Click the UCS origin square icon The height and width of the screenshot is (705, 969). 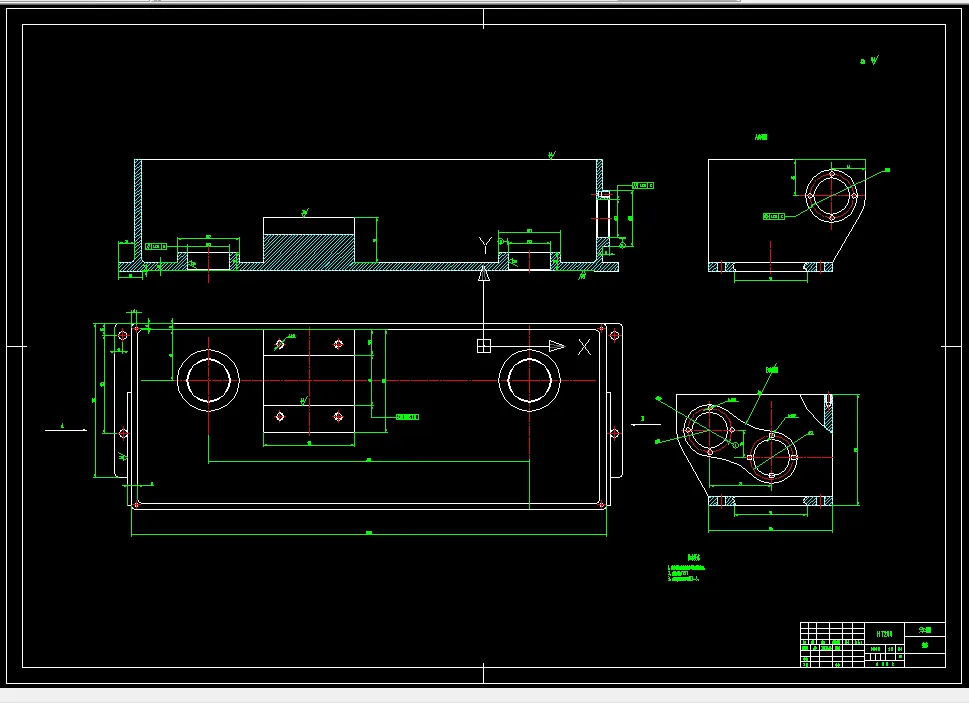click(x=484, y=346)
